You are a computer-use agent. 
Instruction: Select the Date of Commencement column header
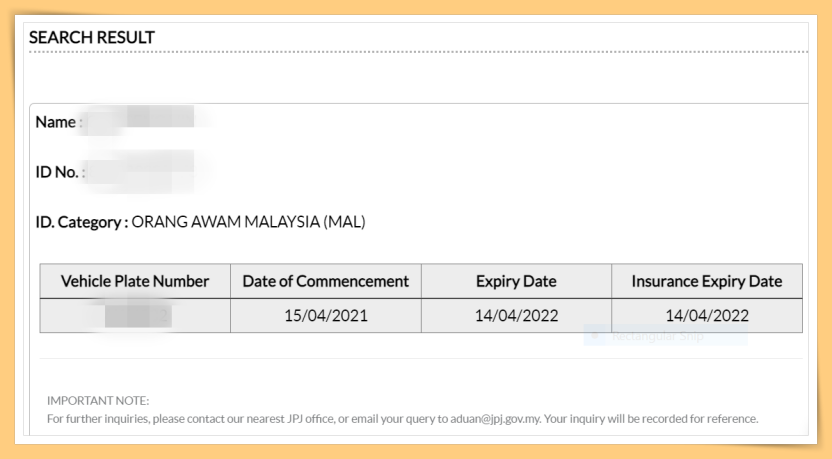326,281
